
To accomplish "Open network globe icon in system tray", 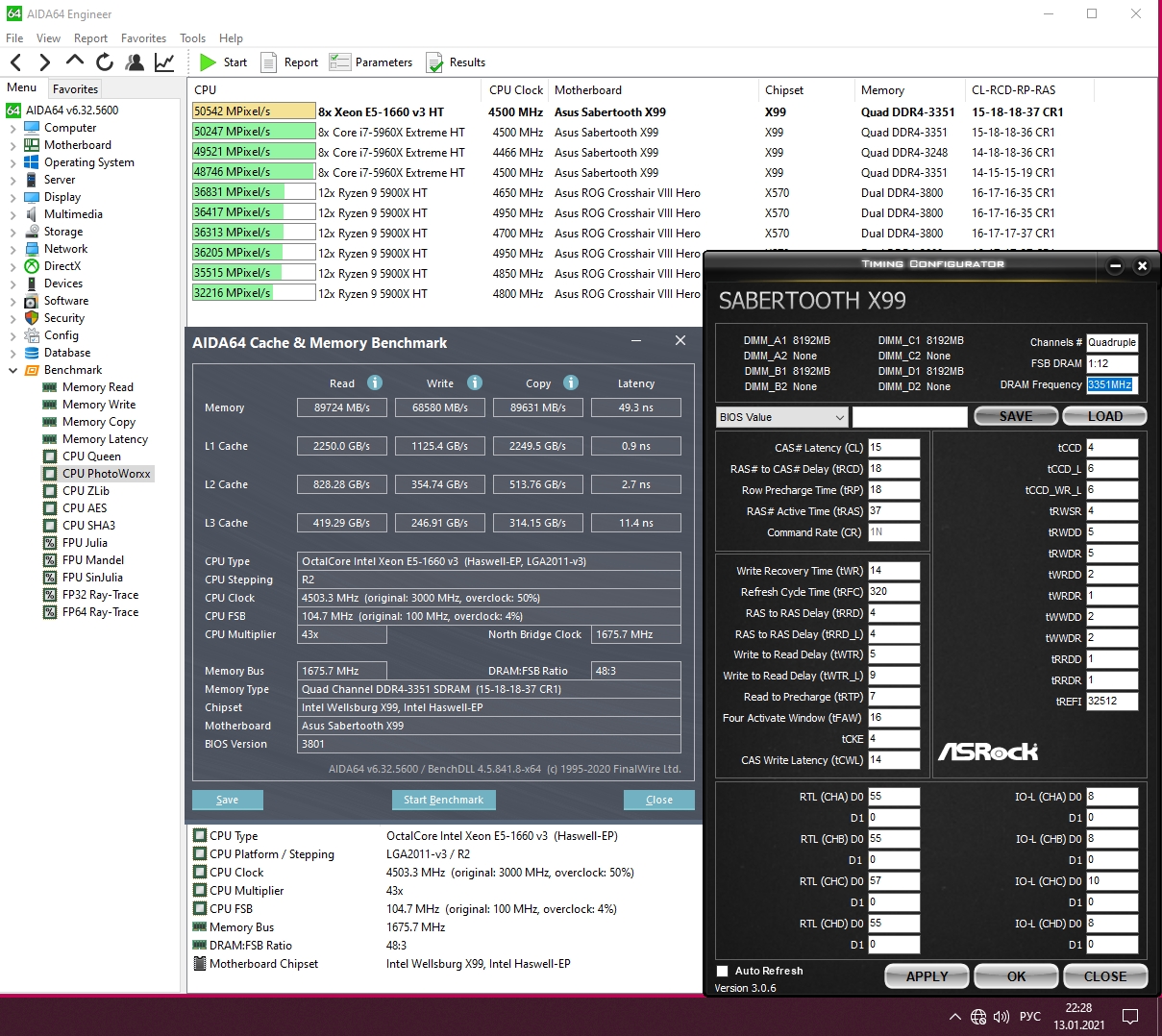I will point(978,1017).
